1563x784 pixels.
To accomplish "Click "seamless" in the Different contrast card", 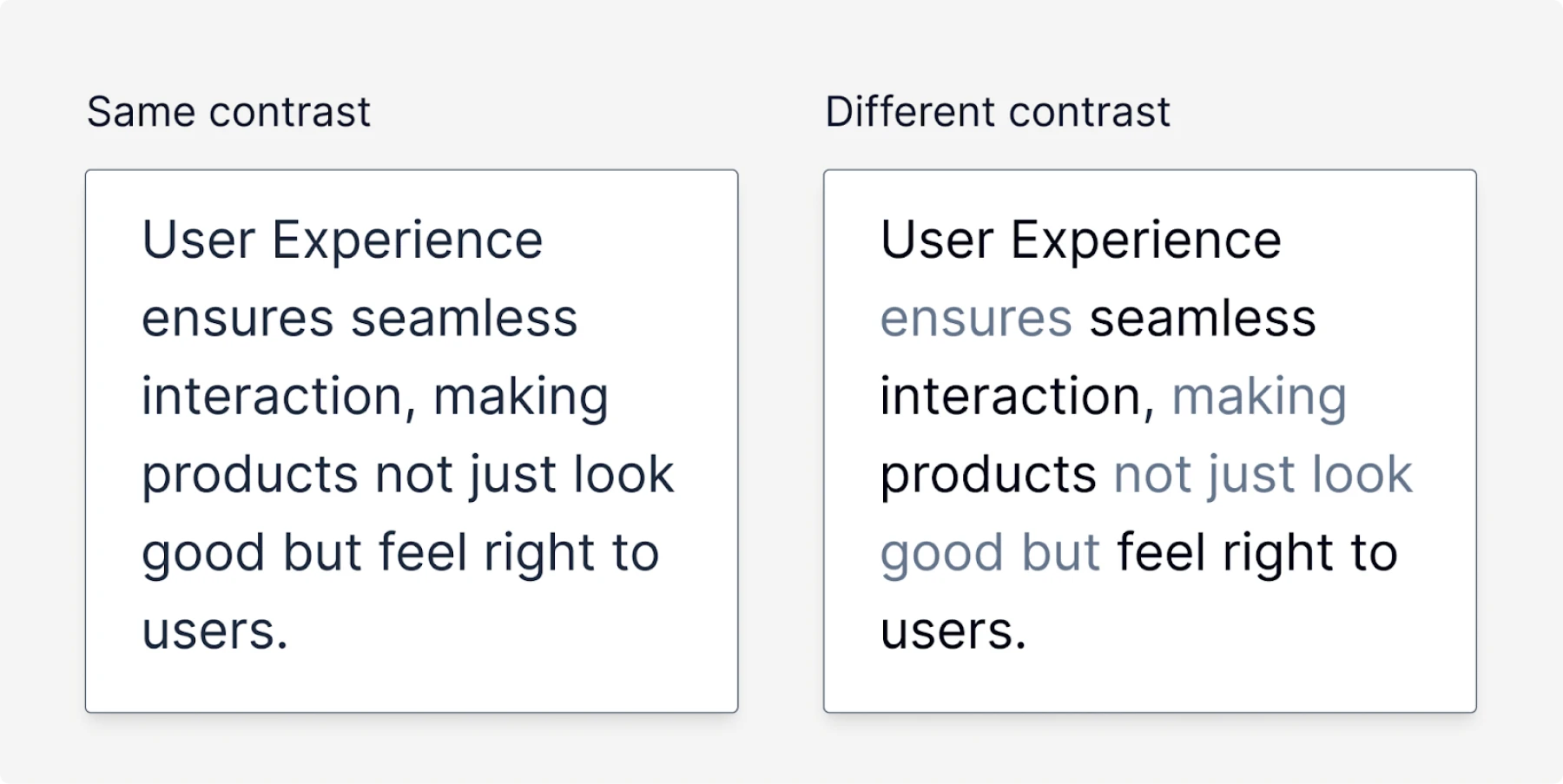I will (x=1203, y=319).
